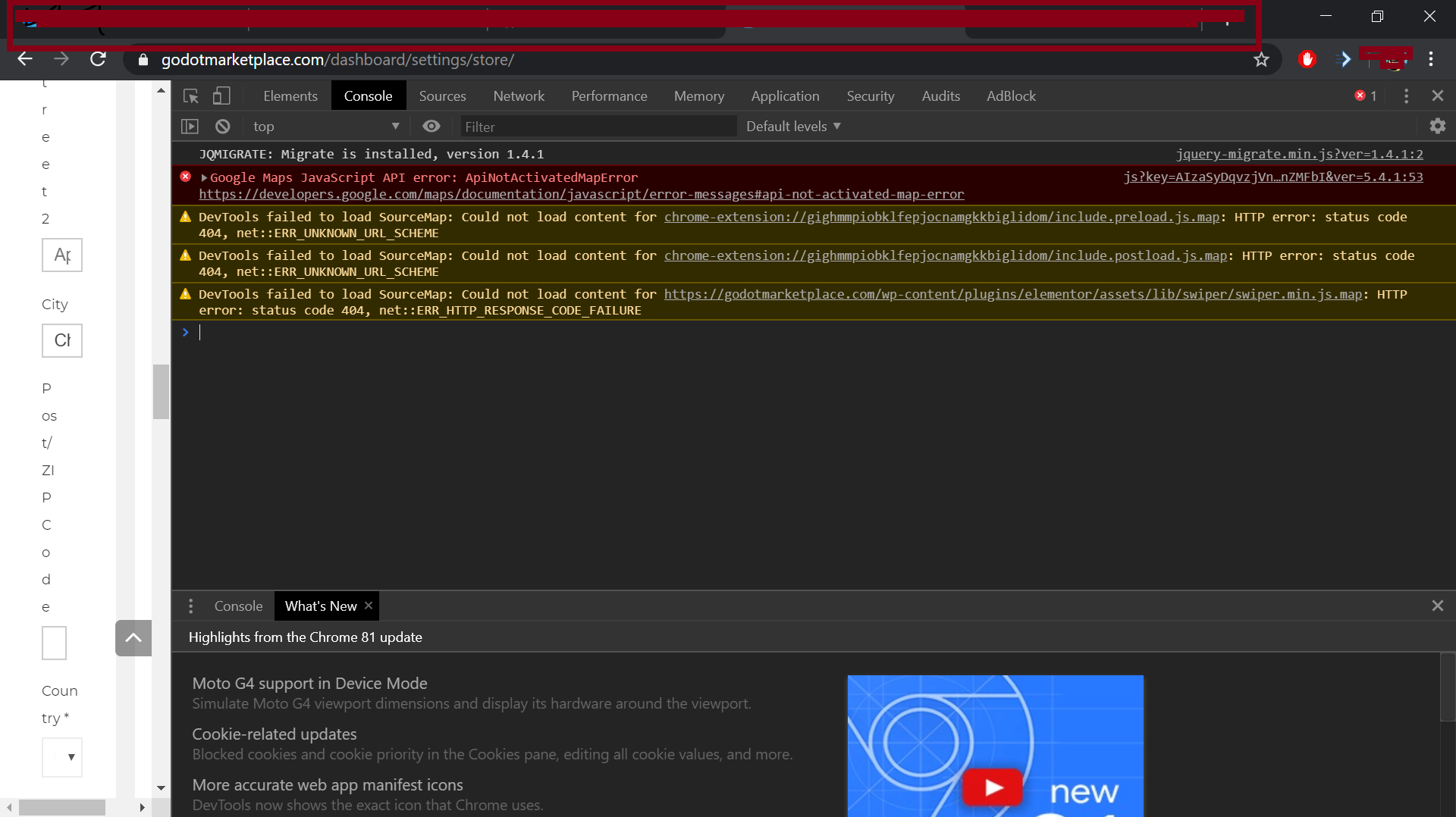Click the address bar lock icon

point(143,60)
